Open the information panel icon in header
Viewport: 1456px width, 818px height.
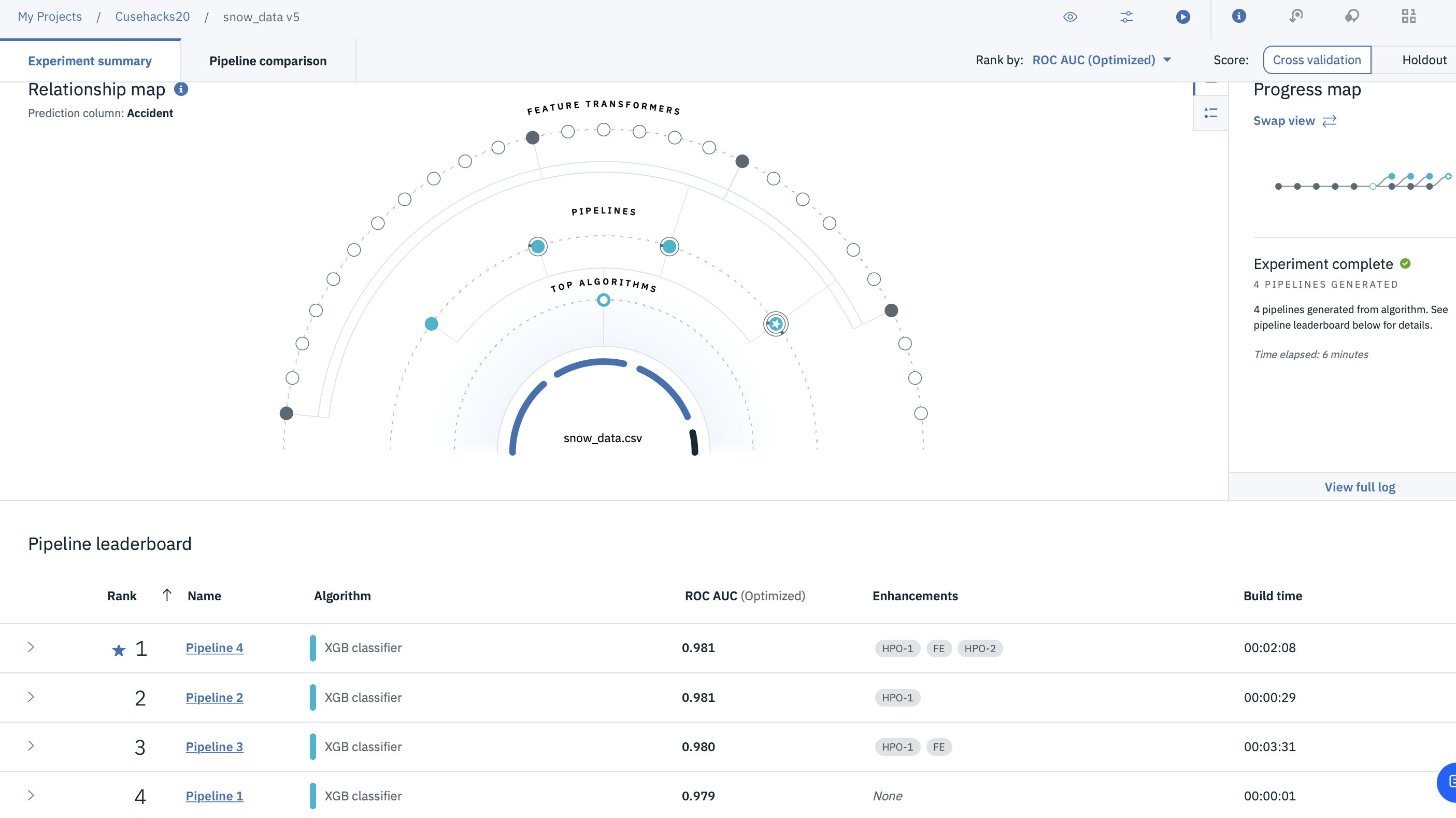pos(1238,17)
